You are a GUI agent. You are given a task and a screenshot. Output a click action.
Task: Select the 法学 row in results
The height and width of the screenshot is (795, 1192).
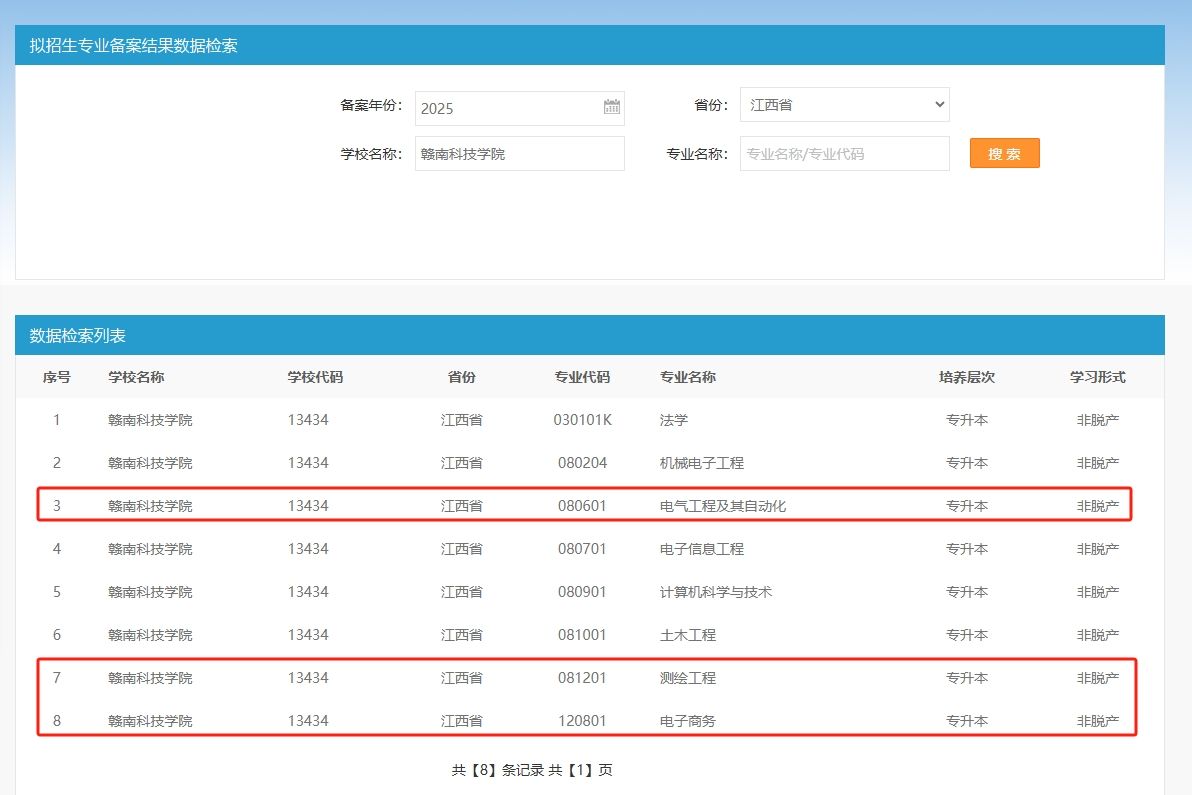(x=674, y=420)
